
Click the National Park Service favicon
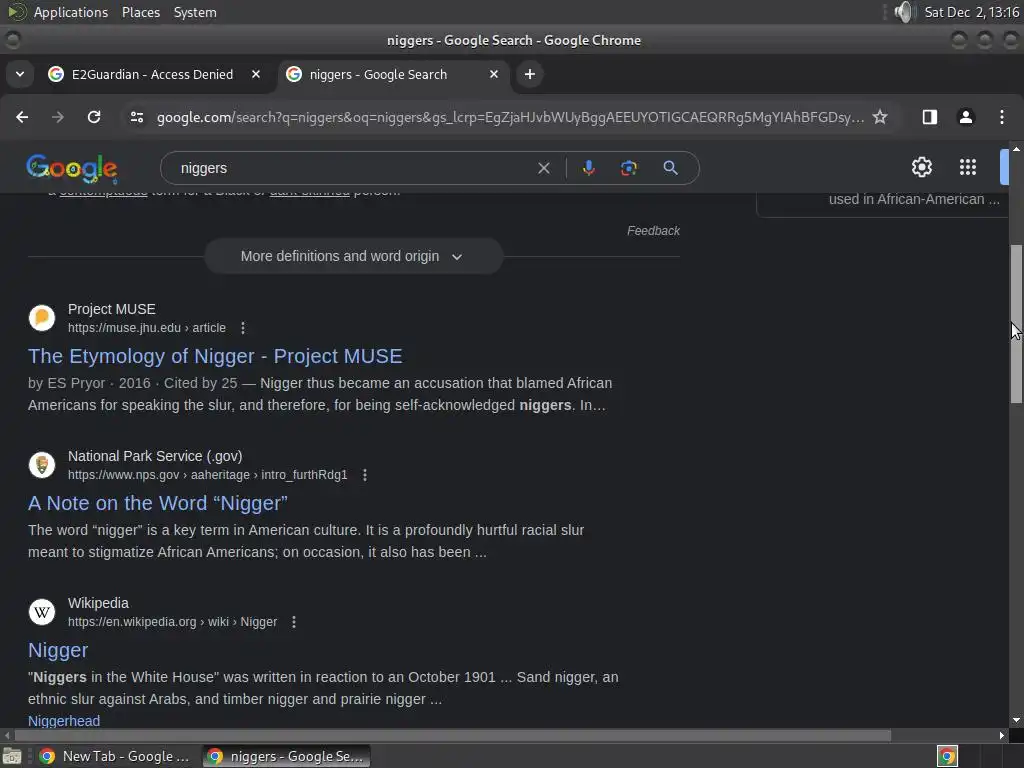(x=42, y=465)
